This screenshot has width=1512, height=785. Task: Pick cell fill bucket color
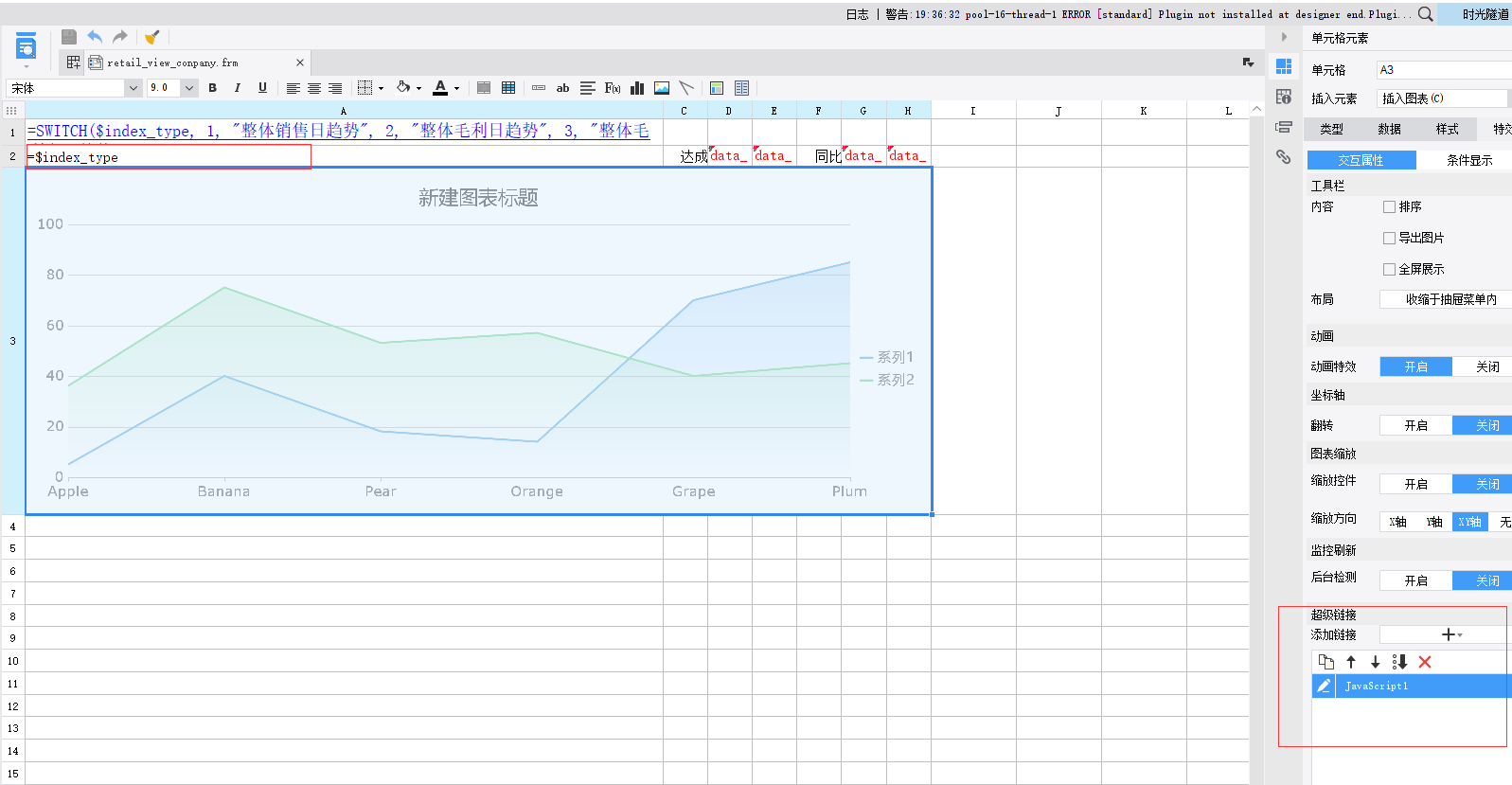[x=403, y=88]
